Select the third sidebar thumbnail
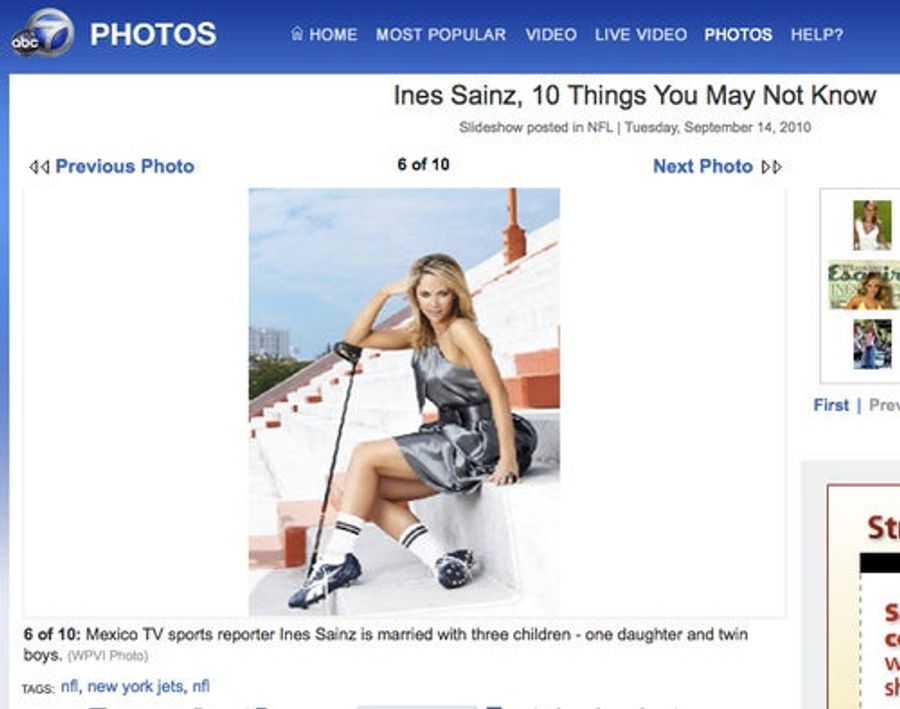Viewport: 900px width, 709px height. 872,344
